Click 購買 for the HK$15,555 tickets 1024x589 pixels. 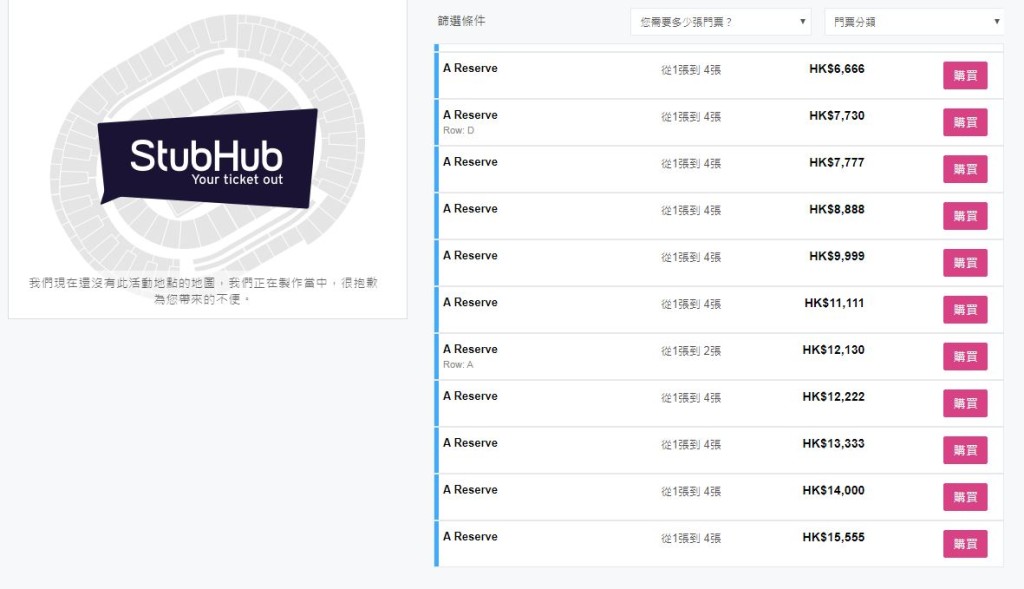pyautogui.click(x=964, y=544)
